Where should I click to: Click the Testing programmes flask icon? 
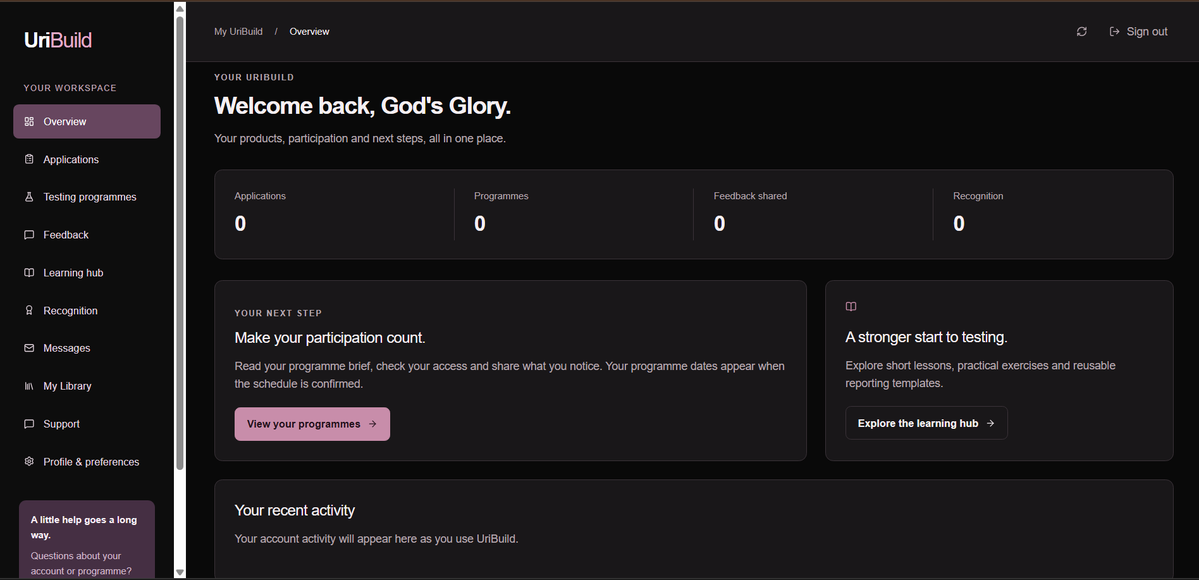(x=29, y=197)
